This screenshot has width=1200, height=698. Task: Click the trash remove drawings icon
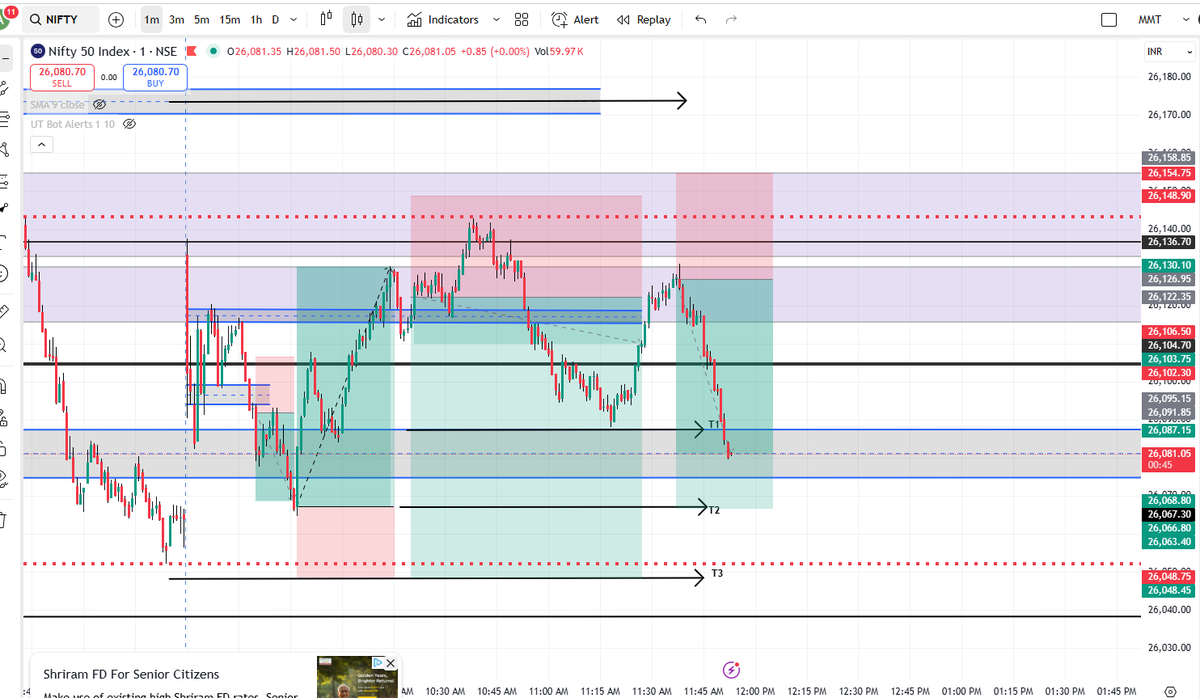(x=5, y=519)
